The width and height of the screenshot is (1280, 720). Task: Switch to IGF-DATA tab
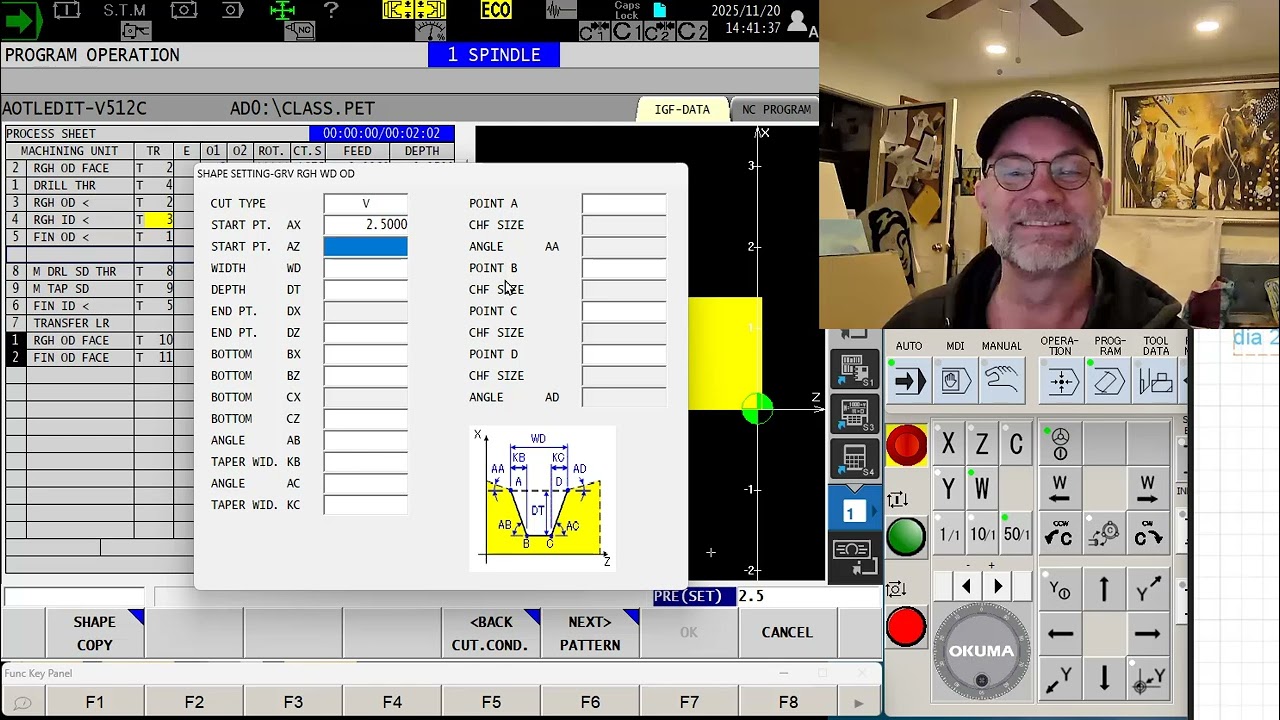682,109
